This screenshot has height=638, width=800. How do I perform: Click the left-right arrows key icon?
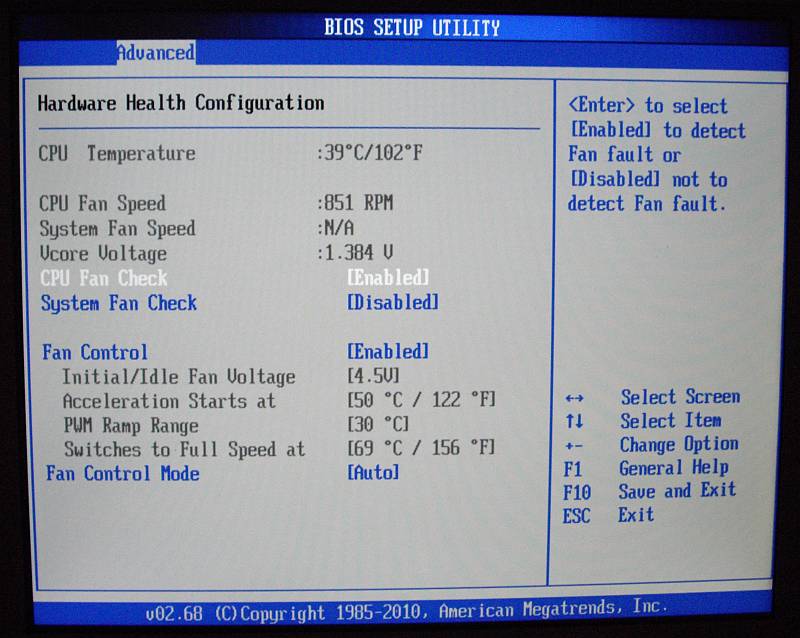[x=574, y=398]
